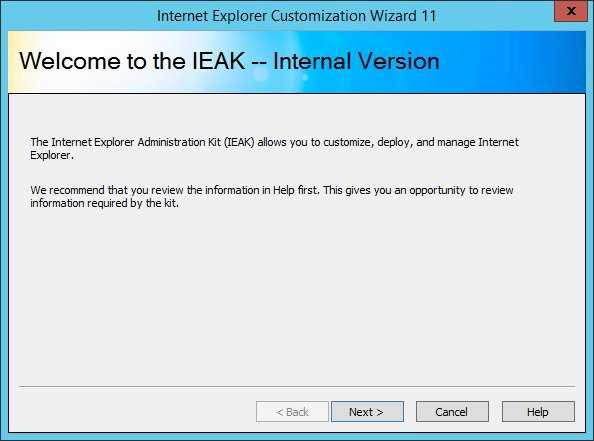The image size is (594, 441).
Task: Click the yellow-white left edge of the banner
Action: [13, 62]
